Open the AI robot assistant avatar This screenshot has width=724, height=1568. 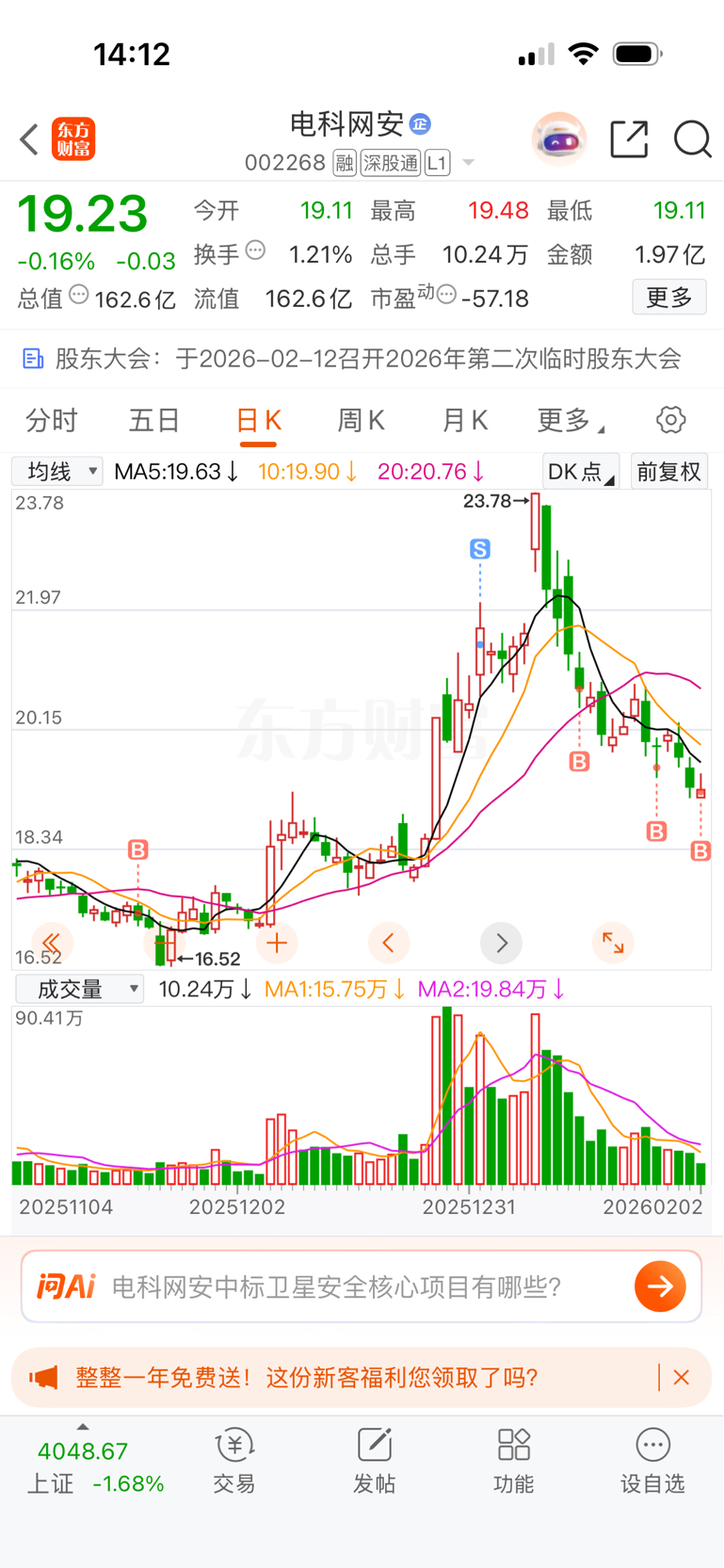tap(559, 139)
